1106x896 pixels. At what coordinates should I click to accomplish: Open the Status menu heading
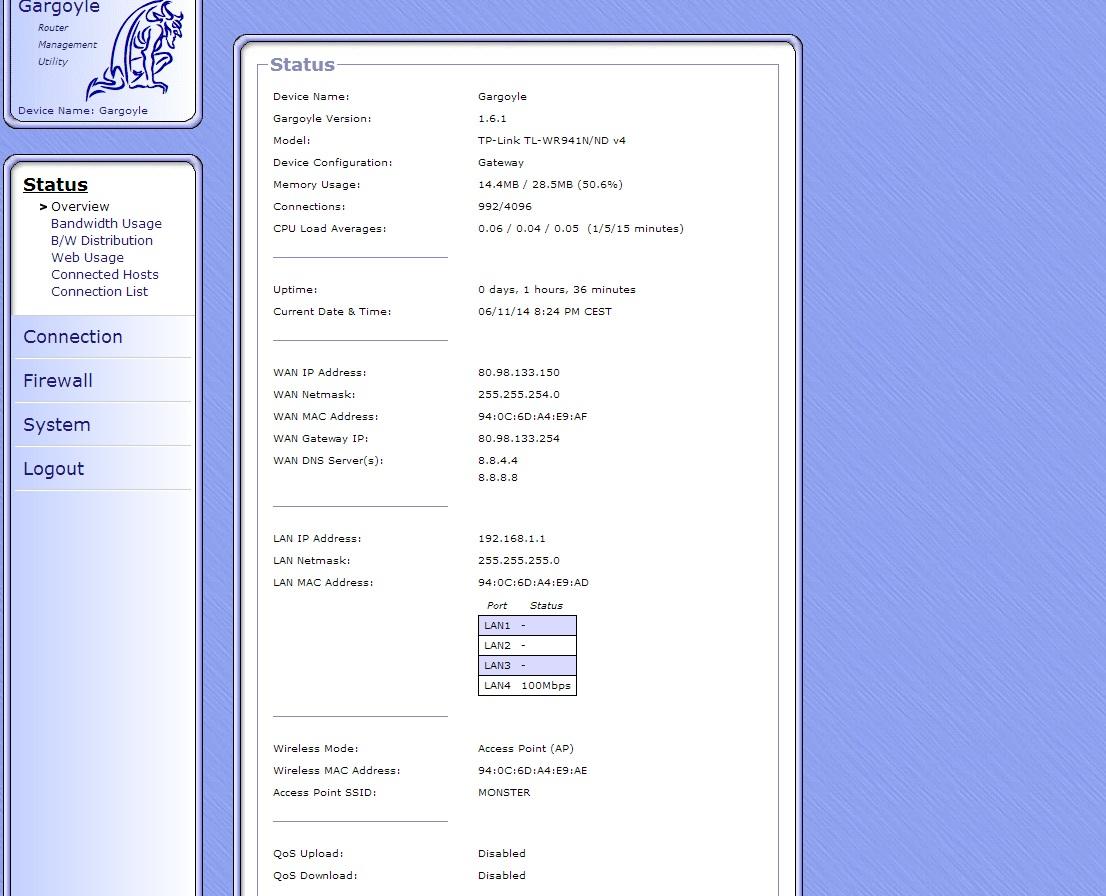pos(55,185)
